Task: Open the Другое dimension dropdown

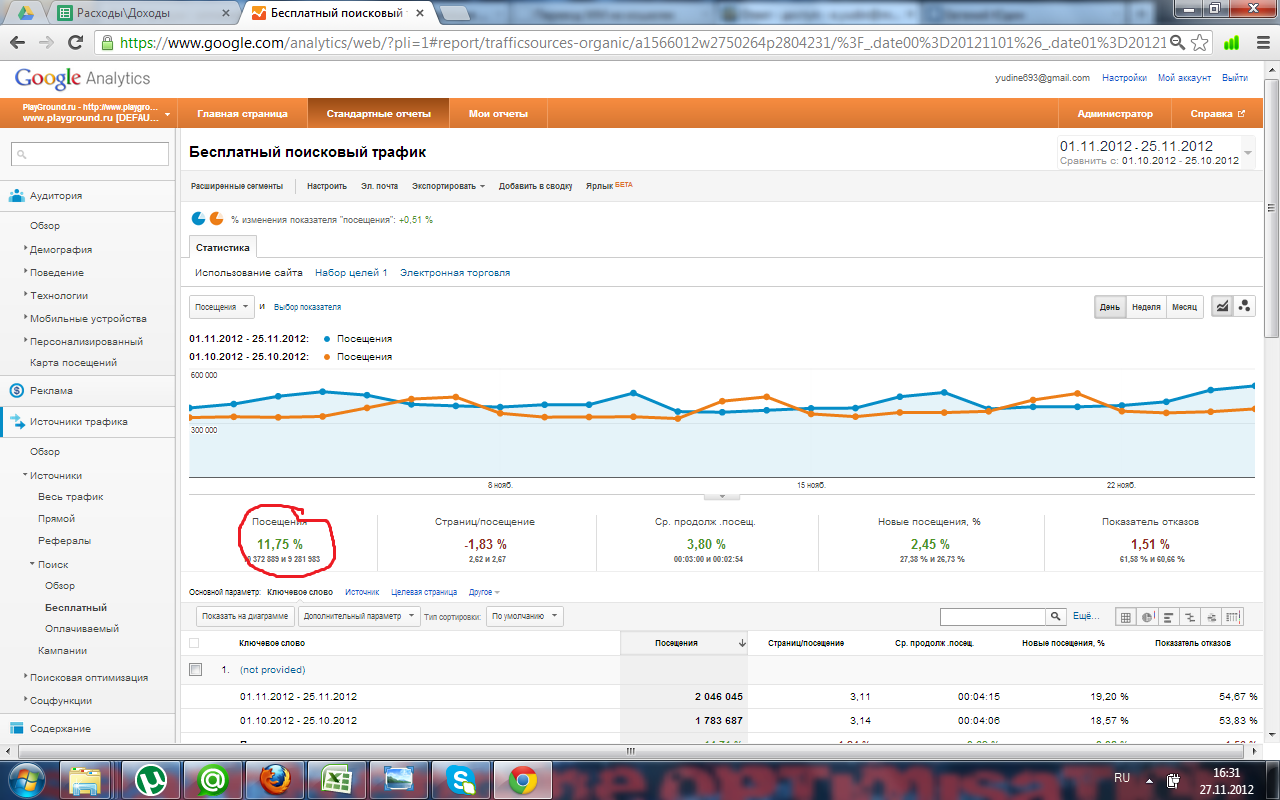Action: point(484,592)
